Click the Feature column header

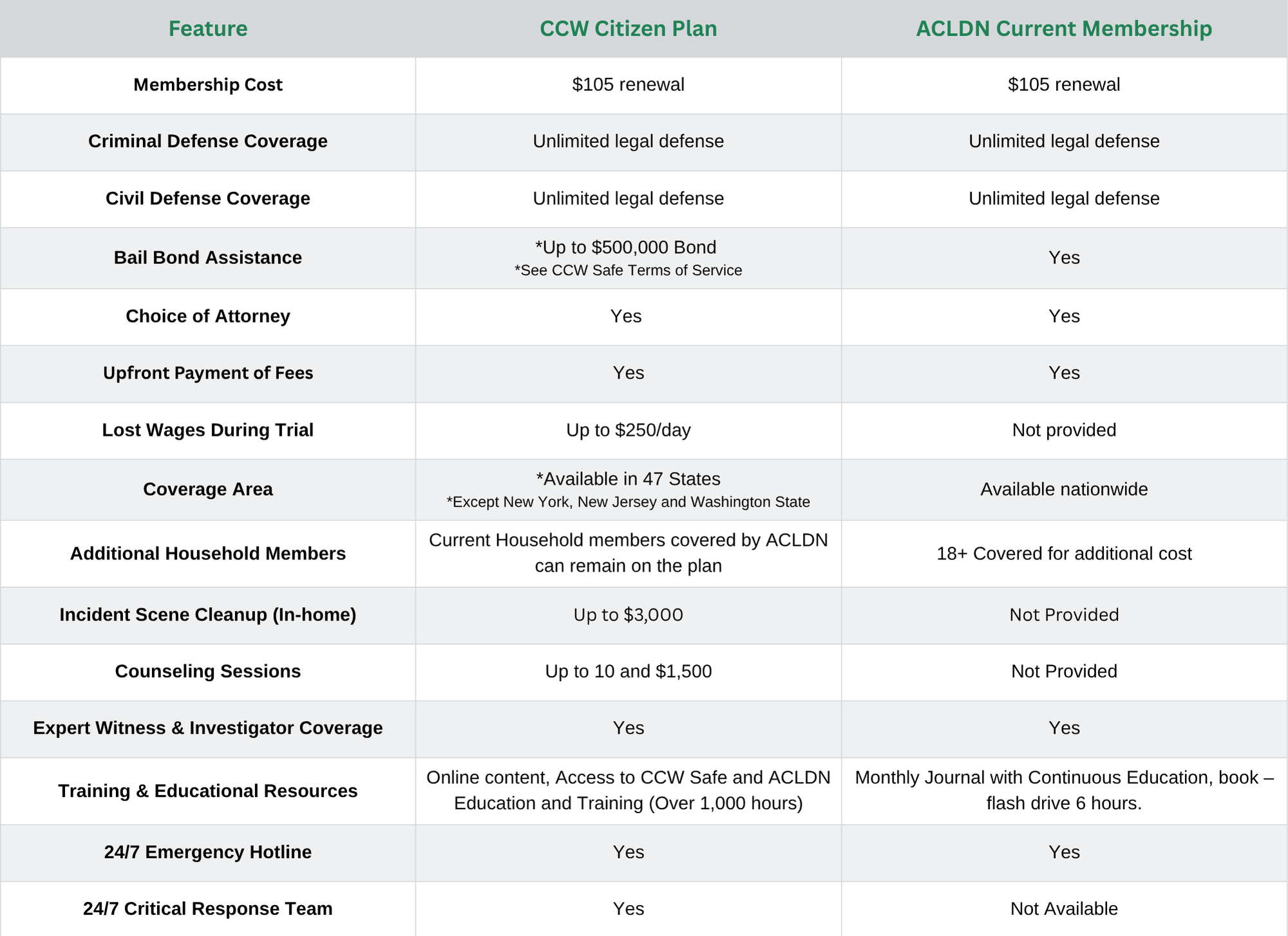(x=207, y=29)
